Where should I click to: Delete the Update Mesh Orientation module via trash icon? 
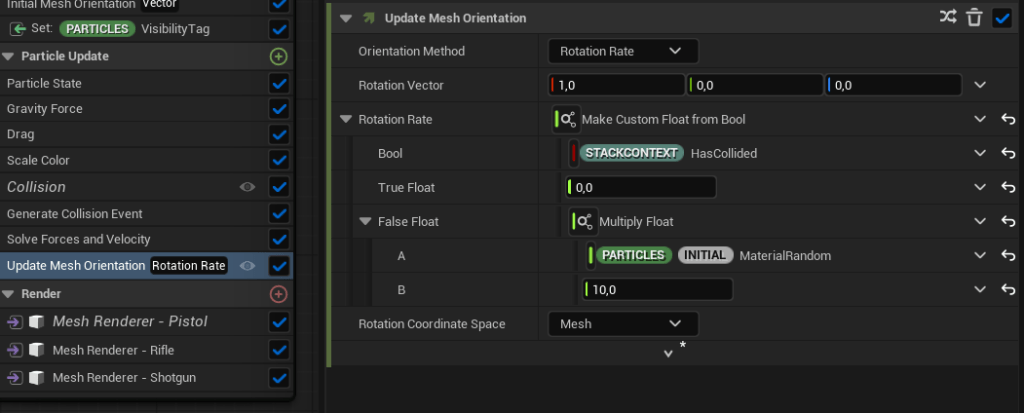974,18
